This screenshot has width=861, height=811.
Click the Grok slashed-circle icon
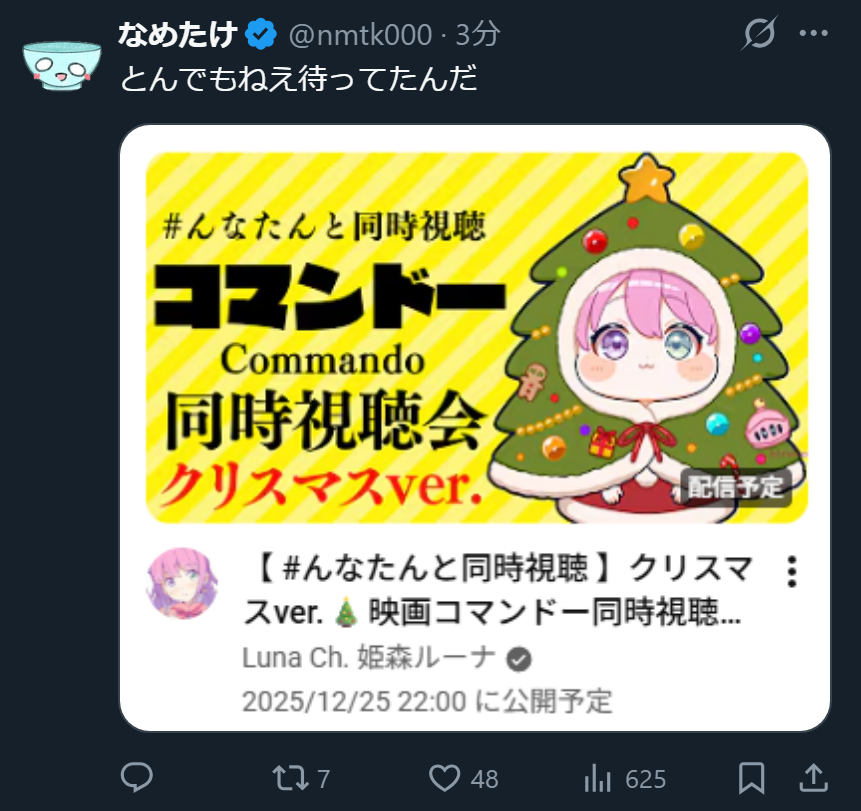tap(759, 33)
